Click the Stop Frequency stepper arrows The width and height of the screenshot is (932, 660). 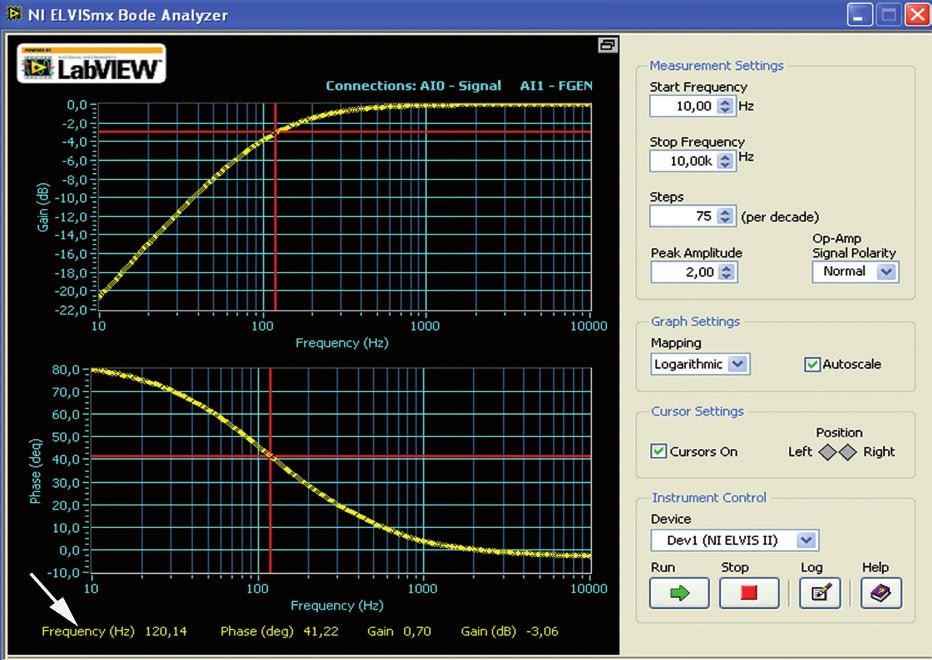725,161
